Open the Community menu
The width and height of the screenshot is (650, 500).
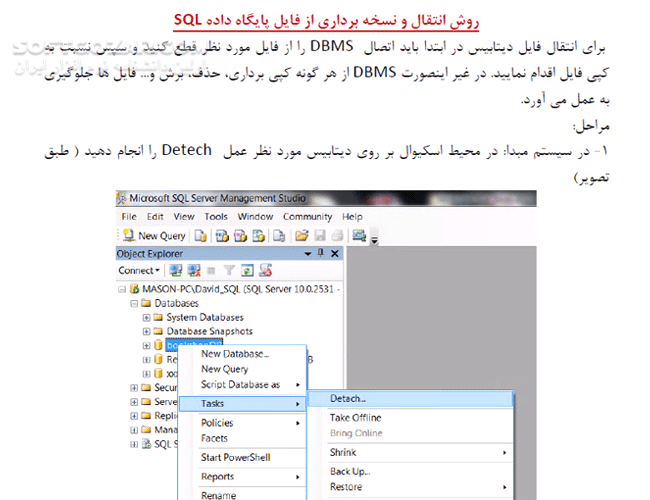(308, 216)
